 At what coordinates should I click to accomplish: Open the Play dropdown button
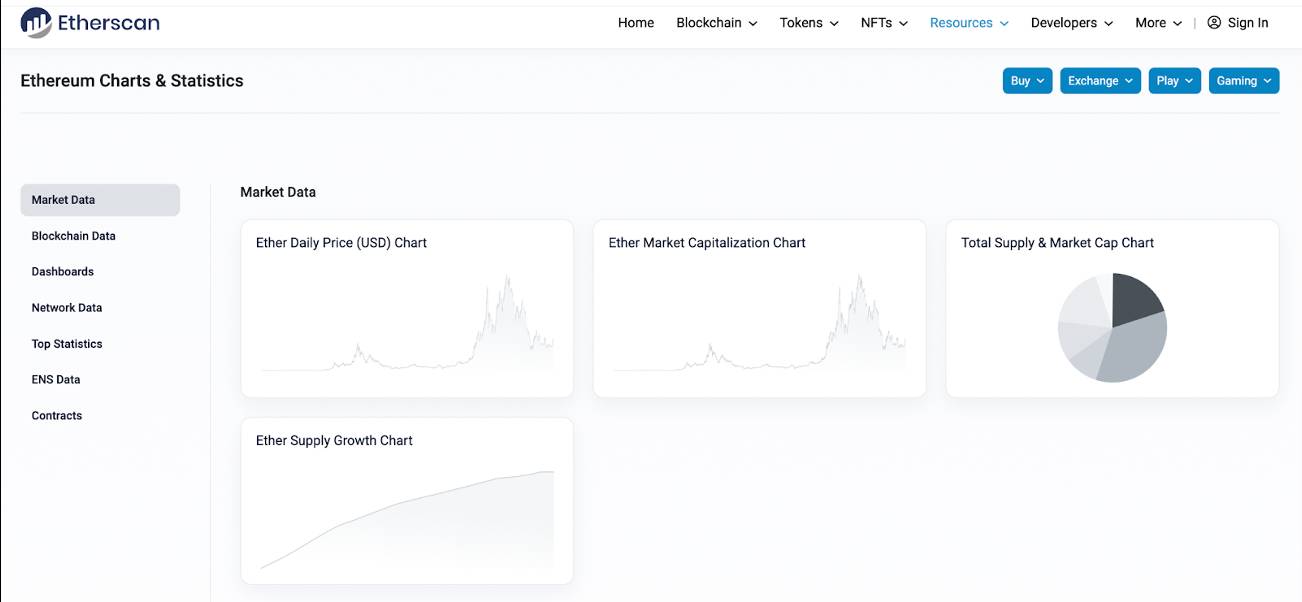click(x=1175, y=81)
